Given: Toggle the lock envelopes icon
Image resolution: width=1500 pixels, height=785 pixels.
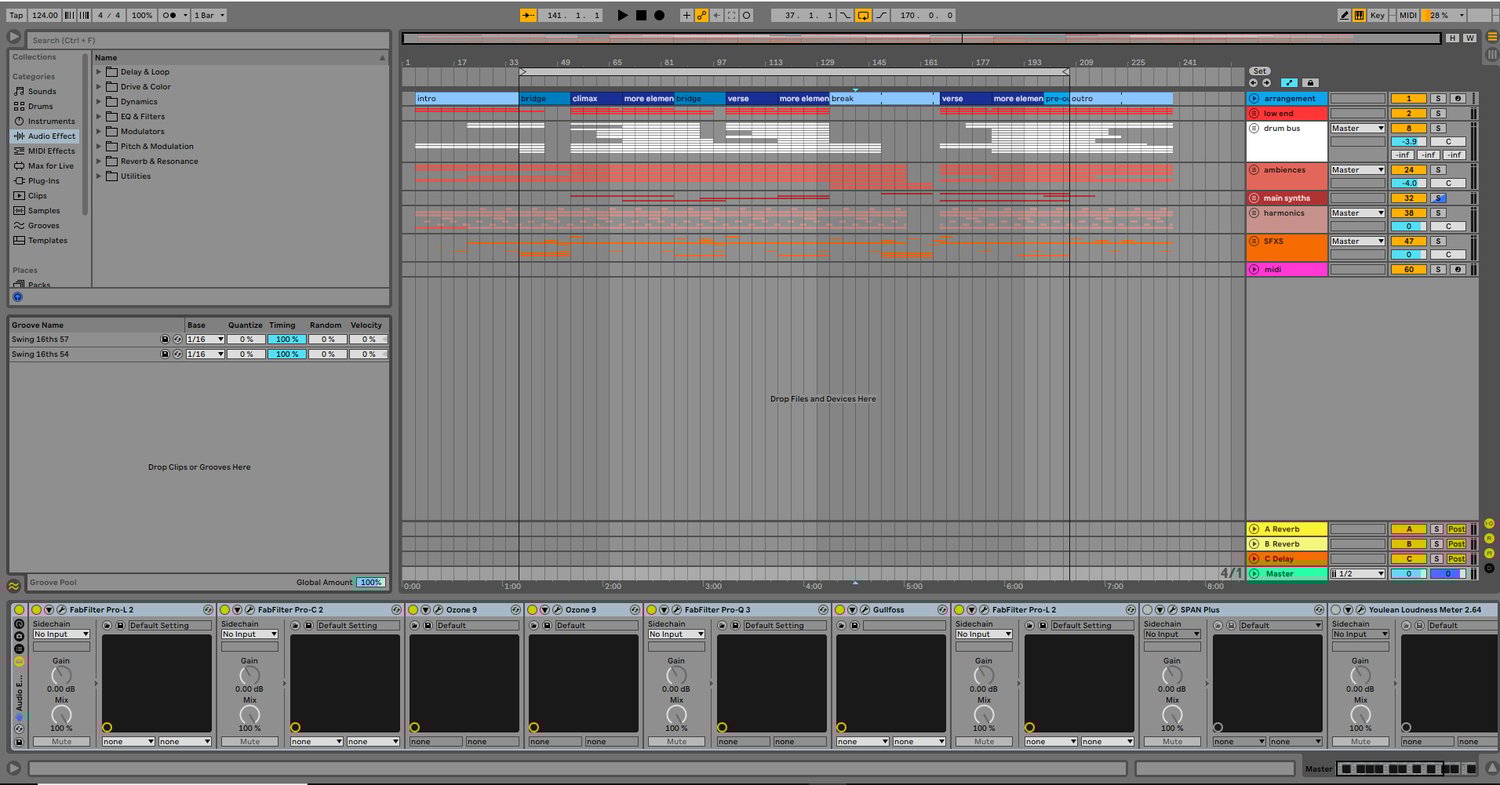Looking at the screenshot, I should [x=1310, y=83].
